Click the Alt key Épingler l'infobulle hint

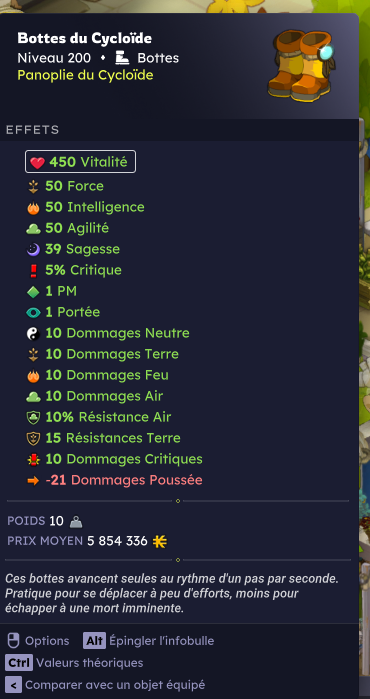pos(148,641)
